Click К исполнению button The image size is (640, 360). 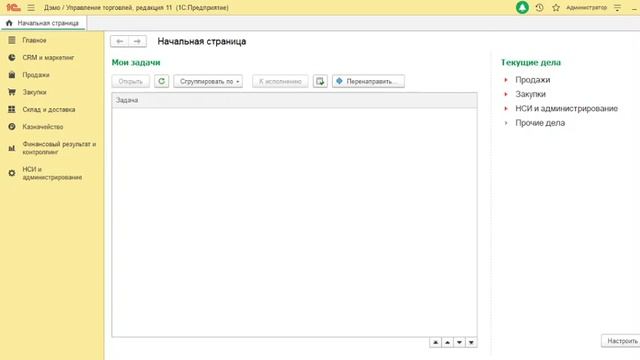coord(280,81)
